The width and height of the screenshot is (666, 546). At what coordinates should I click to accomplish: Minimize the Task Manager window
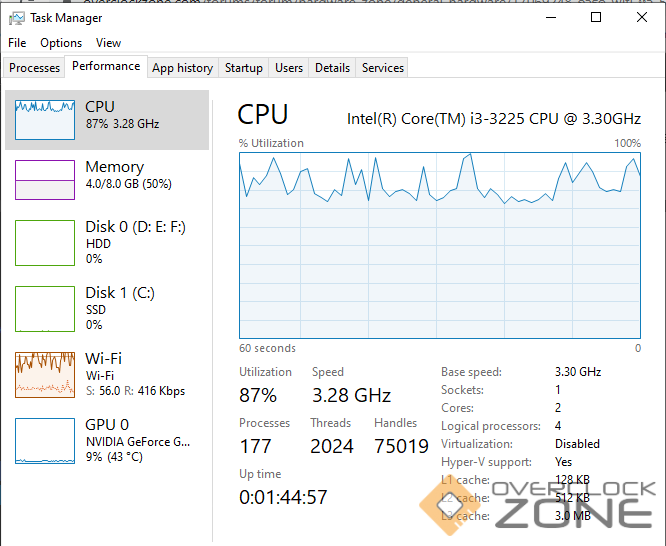click(x=550, y=17)
